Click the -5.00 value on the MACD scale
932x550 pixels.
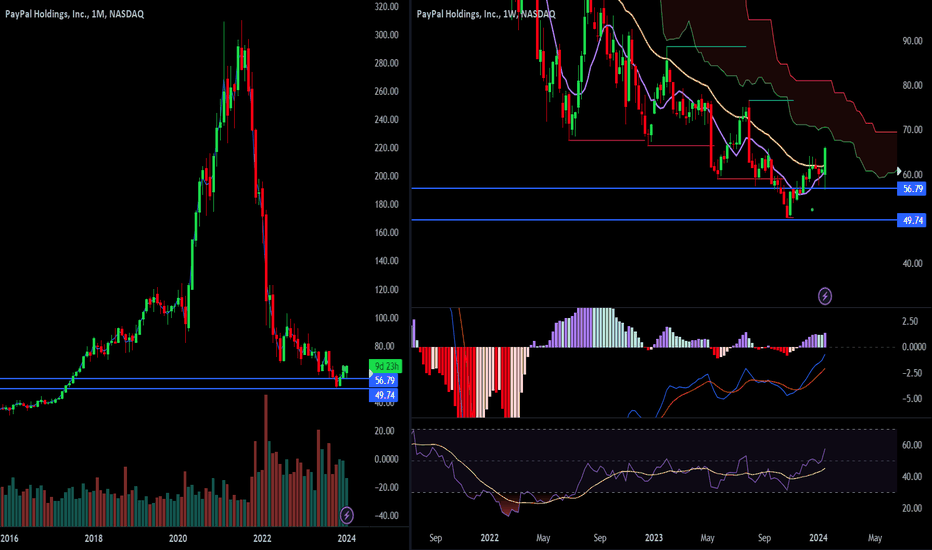coord(912,398)
